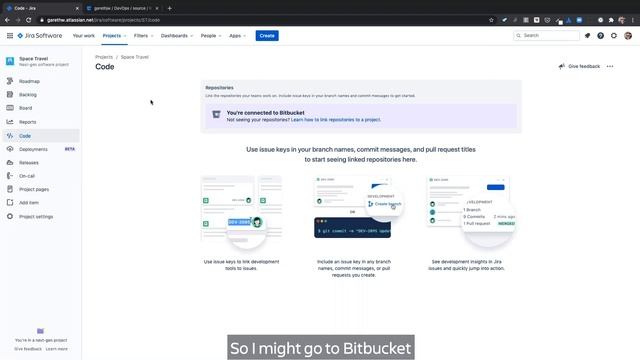Image resolution: width=640 pixels, height=360 pixels.
Task: Click Learn more link in sidebar footer
Action: 57,349
